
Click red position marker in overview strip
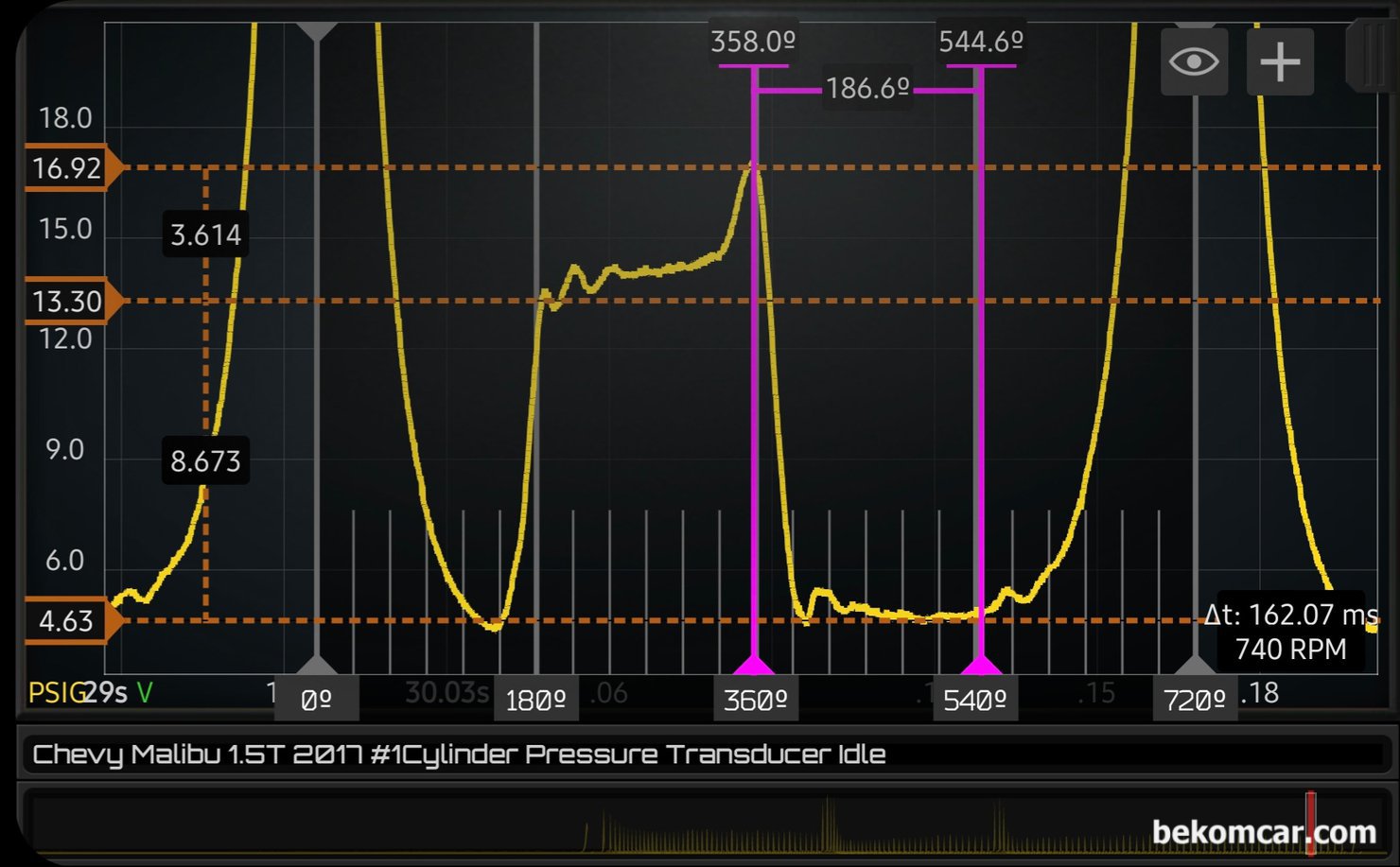pos(1311,823)
